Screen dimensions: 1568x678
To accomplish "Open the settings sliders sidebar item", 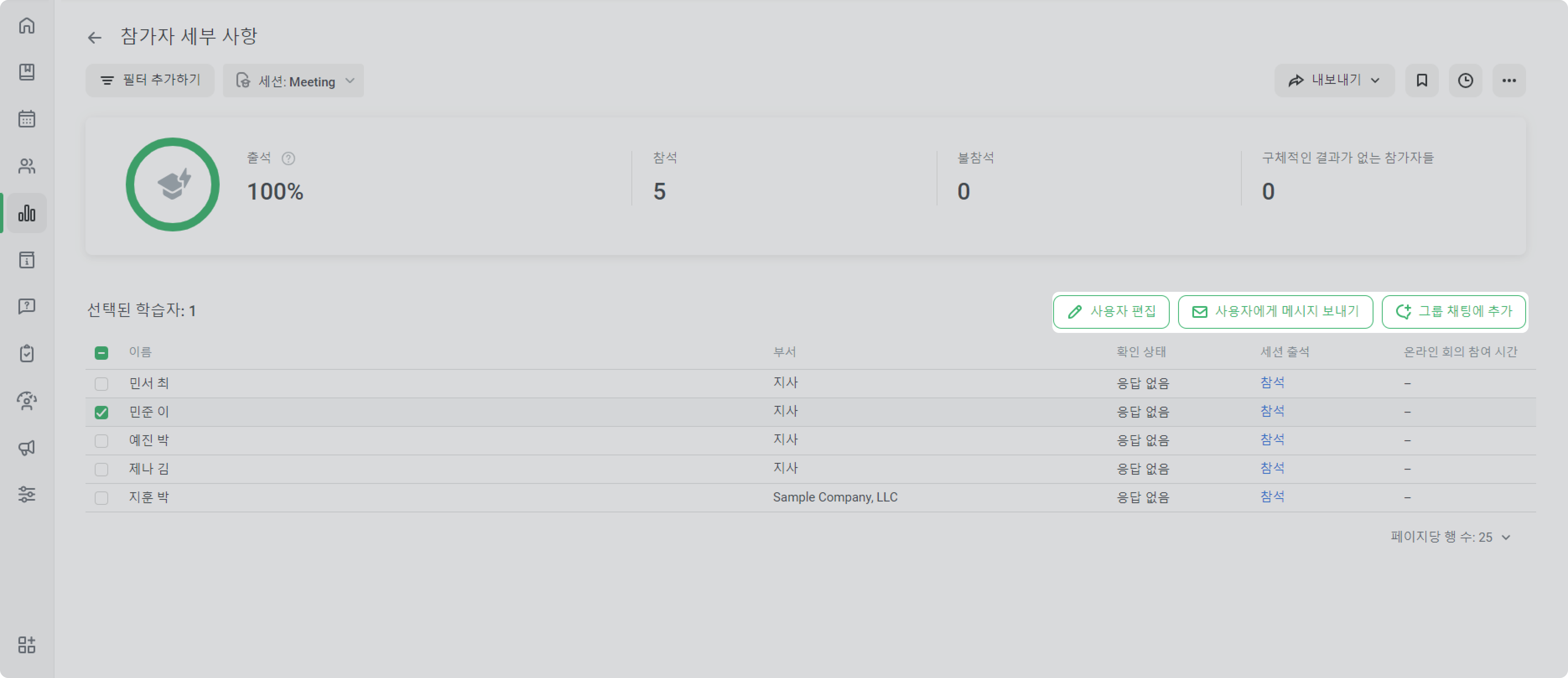I will pos(27,494).
